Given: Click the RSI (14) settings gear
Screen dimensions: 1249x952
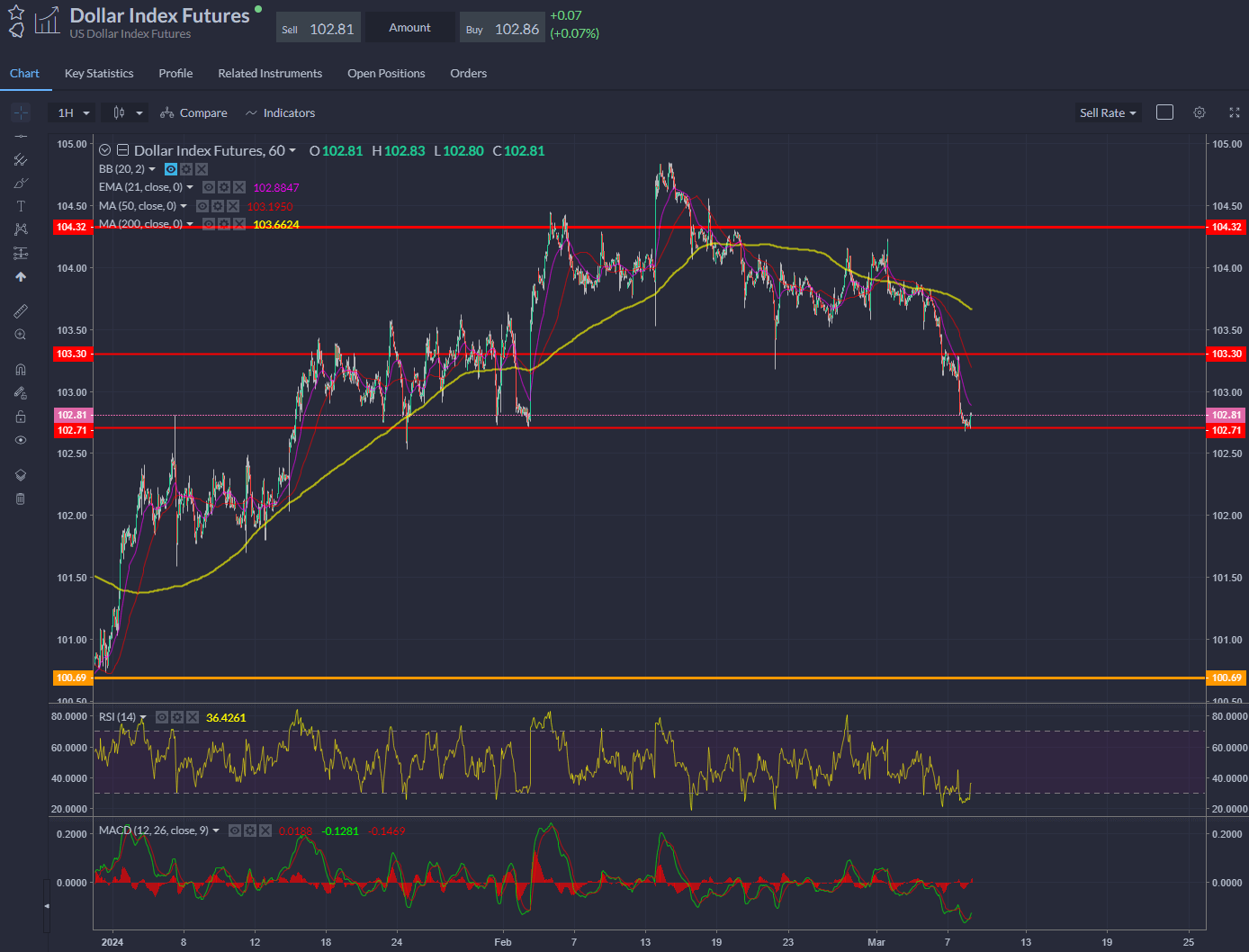Looking at the screenshot, I should [176, 717].
